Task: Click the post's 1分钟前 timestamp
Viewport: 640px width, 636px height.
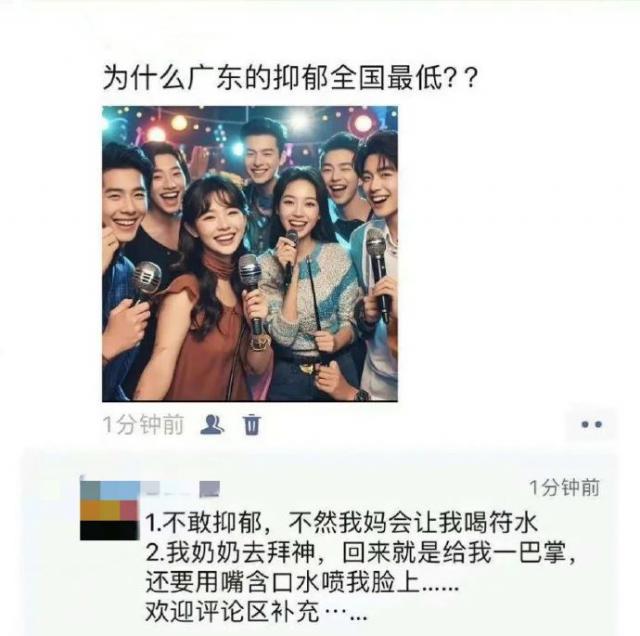Action: pyautogui.click(x=143, y=425)
